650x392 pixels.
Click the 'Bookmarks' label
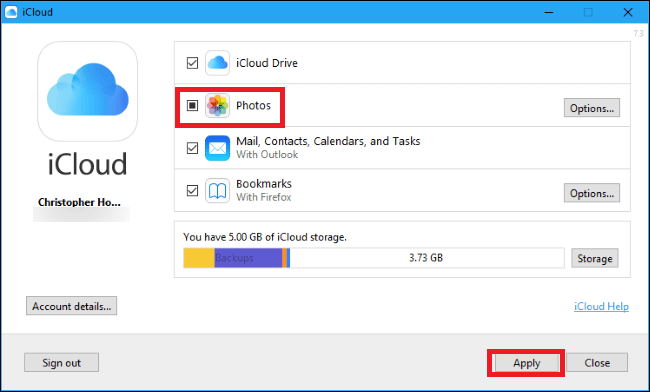(x=264, y=184)
